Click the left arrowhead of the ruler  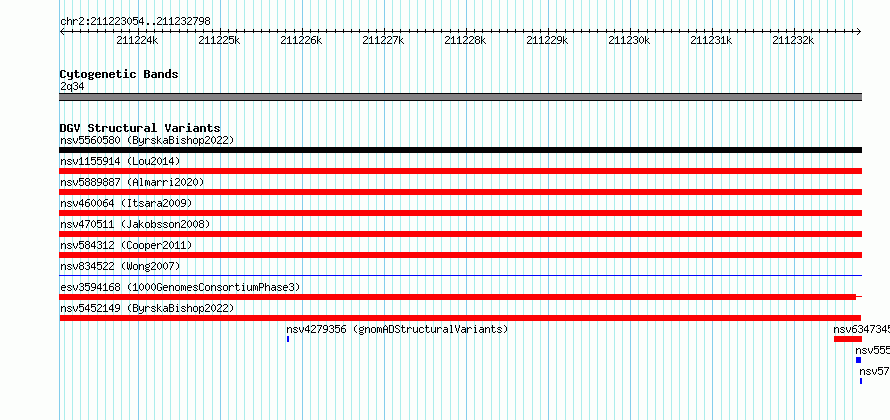[62, 31]
